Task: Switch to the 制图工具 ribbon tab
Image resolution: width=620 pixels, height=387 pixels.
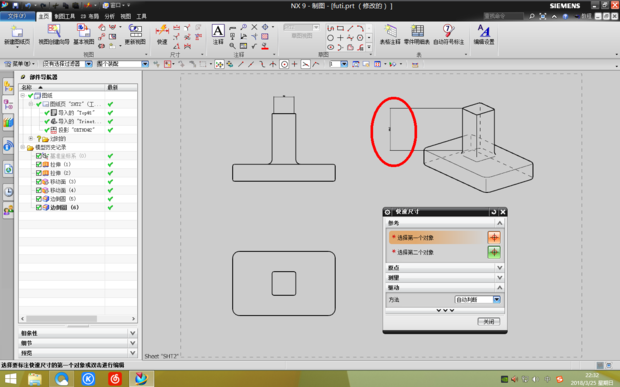Action: [65, 16]
